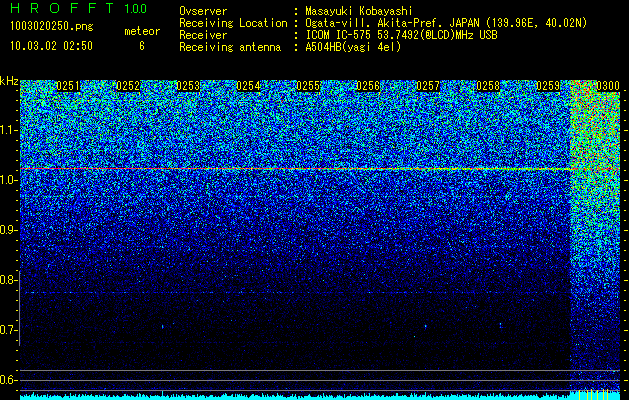
Task: Click the 0257 time marker
Action: click(x=428, y=86)
